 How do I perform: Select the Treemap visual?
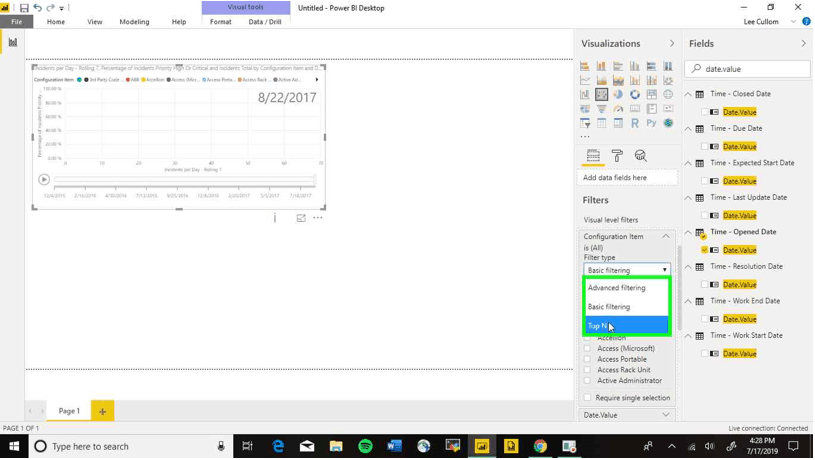[651, 94]
